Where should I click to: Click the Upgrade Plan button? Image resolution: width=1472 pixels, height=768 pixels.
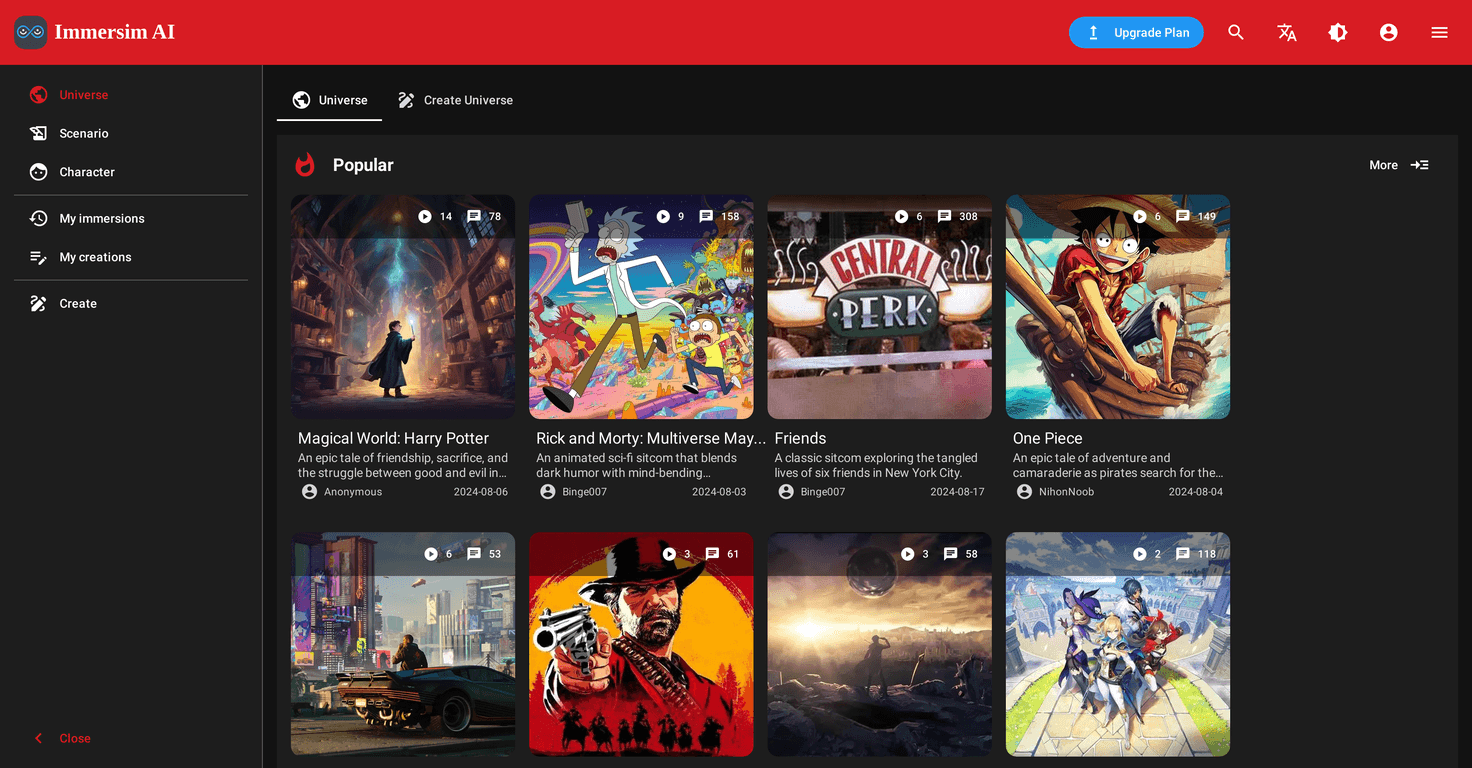pos(1136,33)
